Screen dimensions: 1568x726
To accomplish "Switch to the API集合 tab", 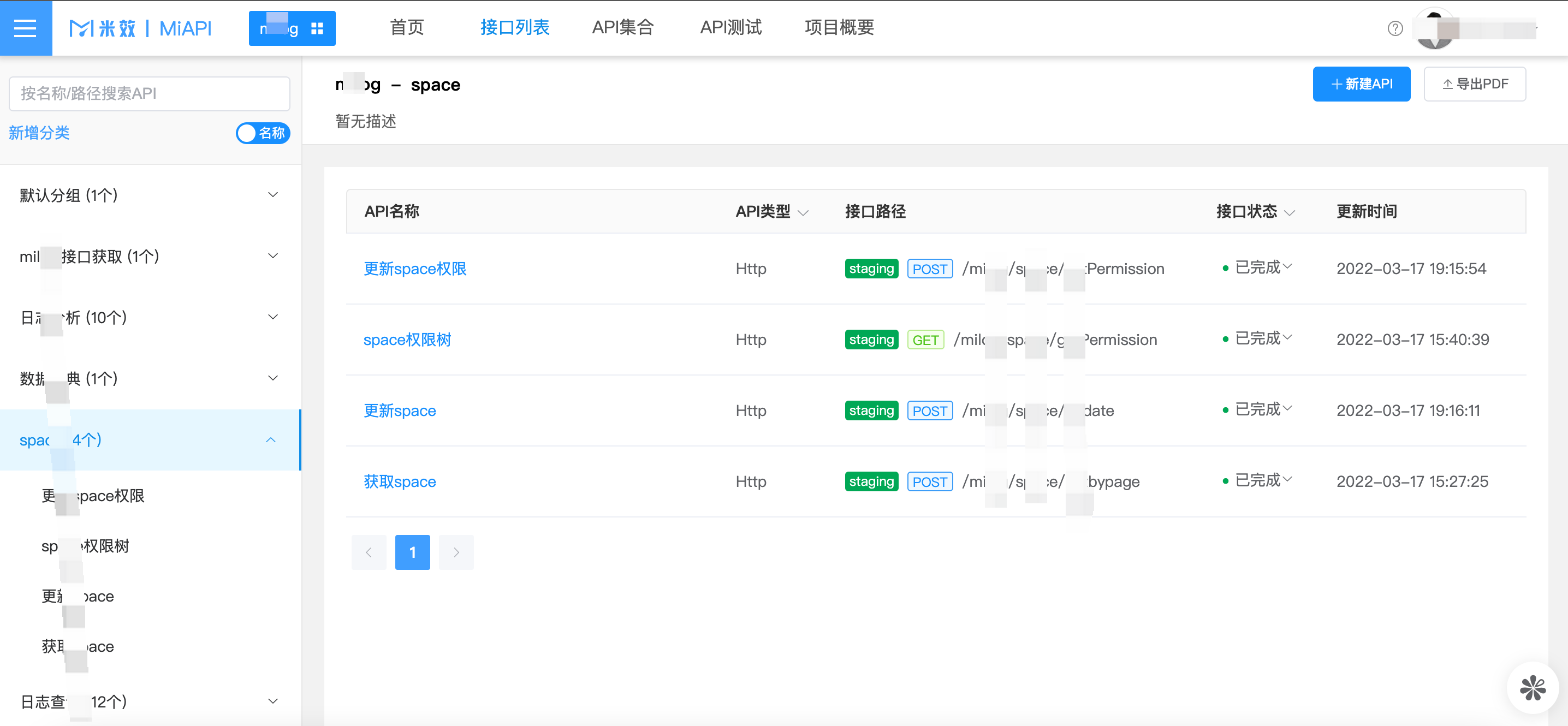I will click(623, 27).
